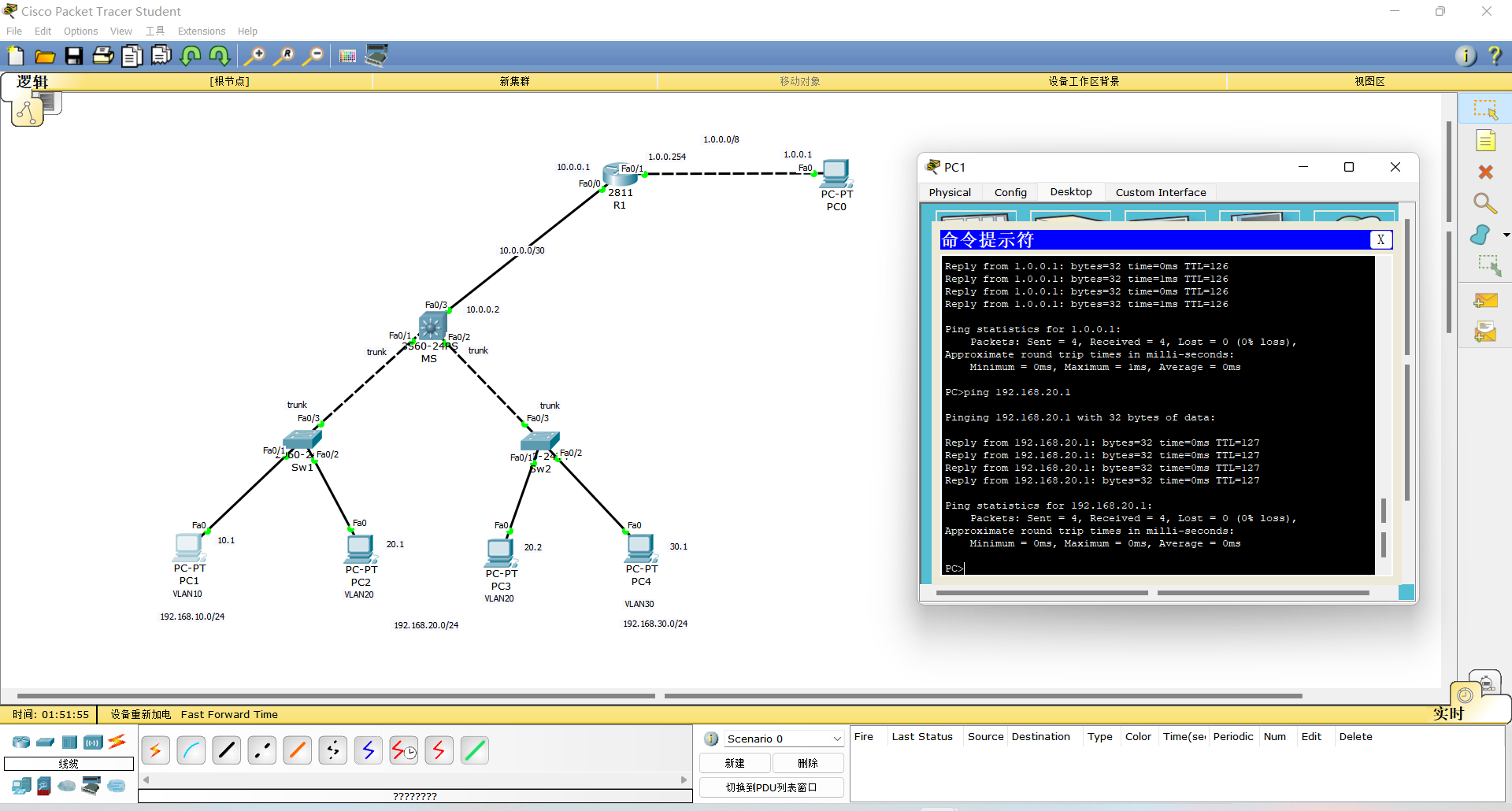Redo with the right green arrow
Screen dimensions: 1512x811
(220, 56)
